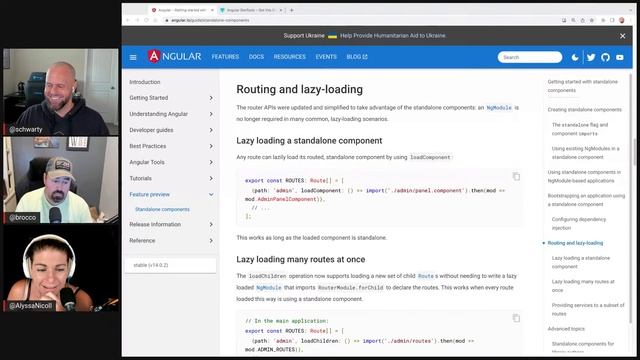Jump to Creating standalone components section
The image size is (640, 360).
pyautogui.click(x=584, y=110)
